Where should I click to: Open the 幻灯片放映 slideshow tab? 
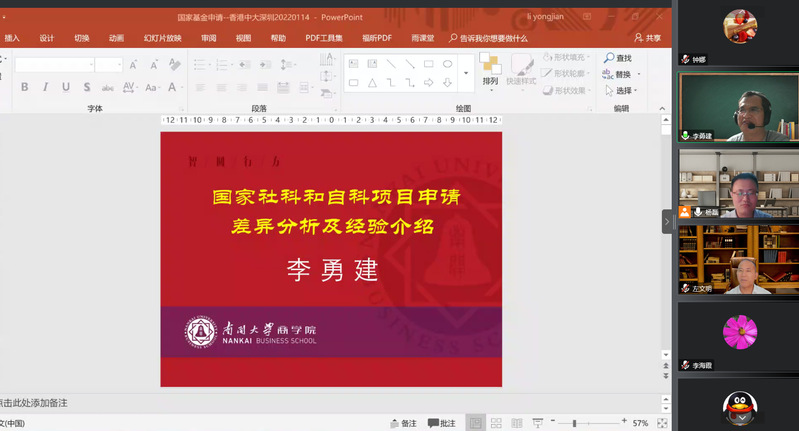click(162, 38)
